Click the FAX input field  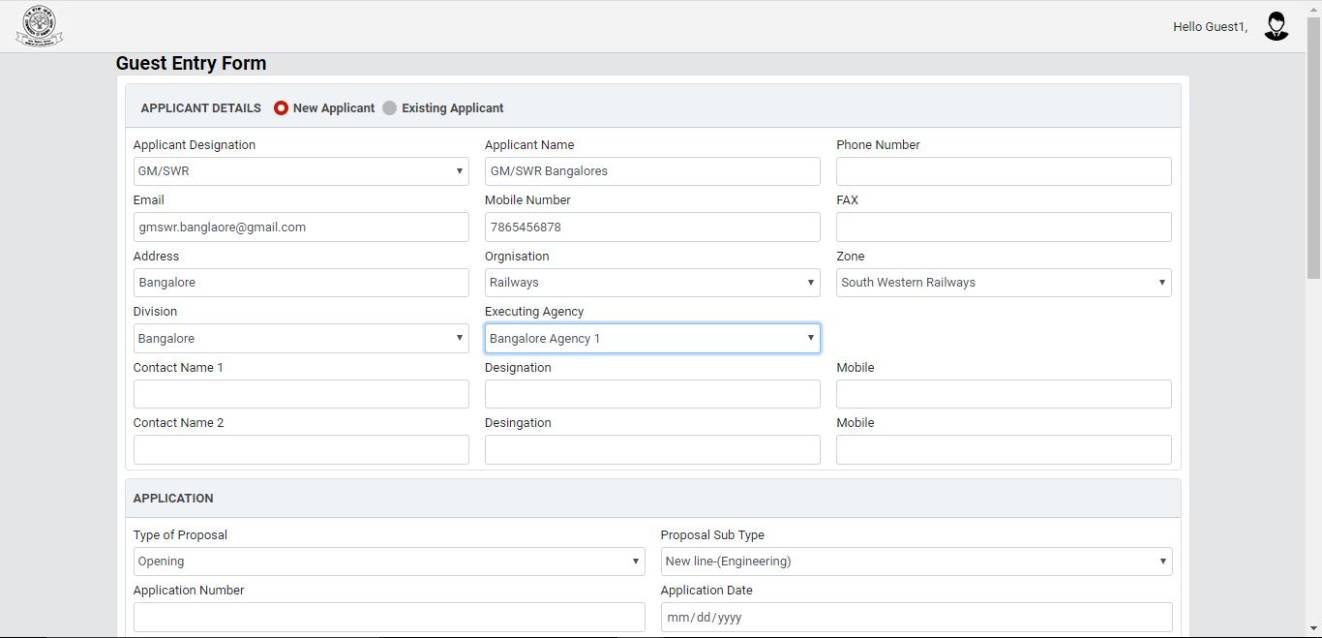click(x=1003, y=227)
